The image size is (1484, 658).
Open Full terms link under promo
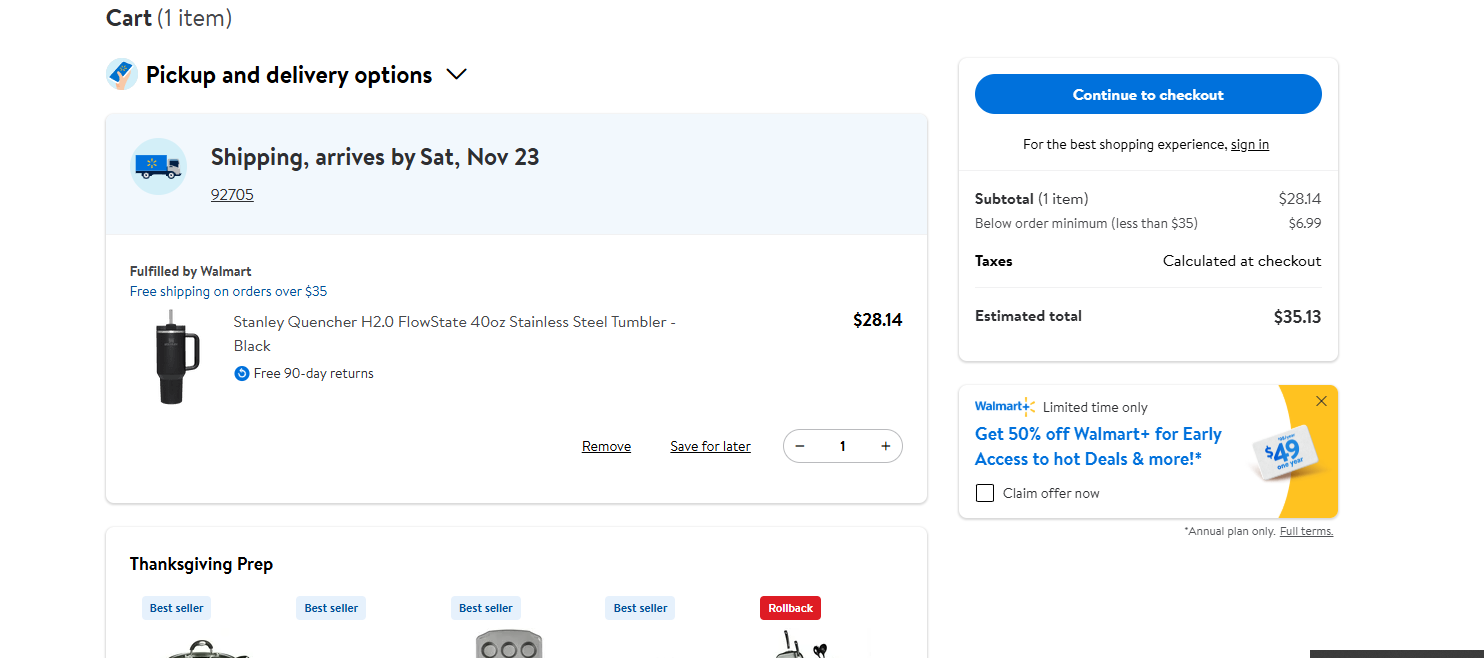click(1306, 531)
